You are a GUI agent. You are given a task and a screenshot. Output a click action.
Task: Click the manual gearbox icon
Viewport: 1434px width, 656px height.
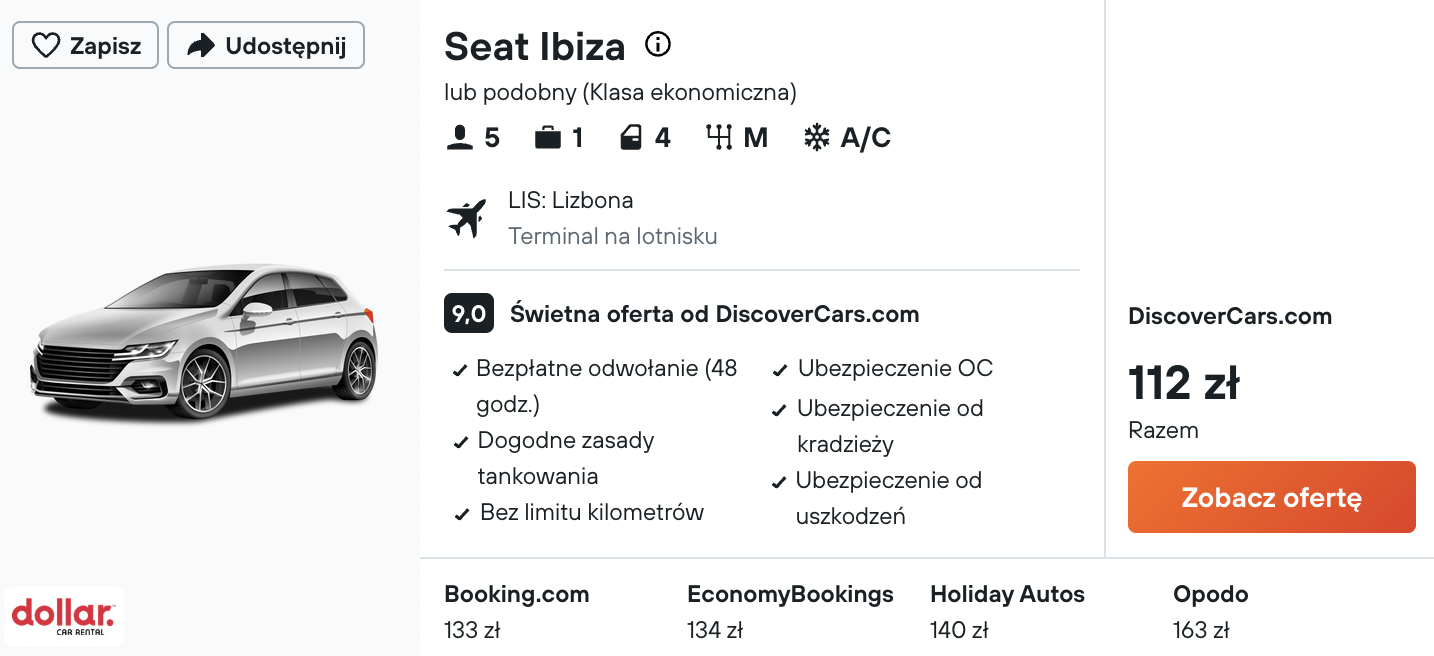click(720, 138)
